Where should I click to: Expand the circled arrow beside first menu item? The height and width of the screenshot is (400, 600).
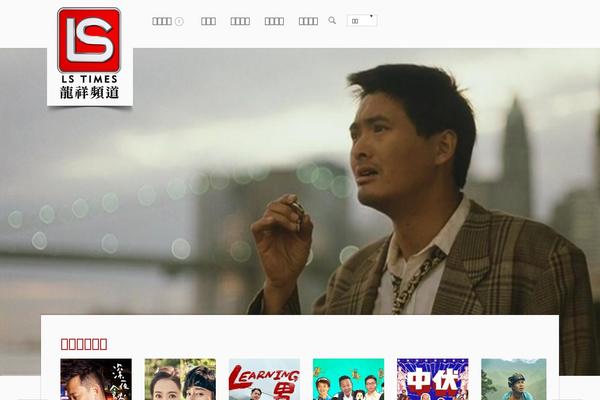(x=179, y=21)
